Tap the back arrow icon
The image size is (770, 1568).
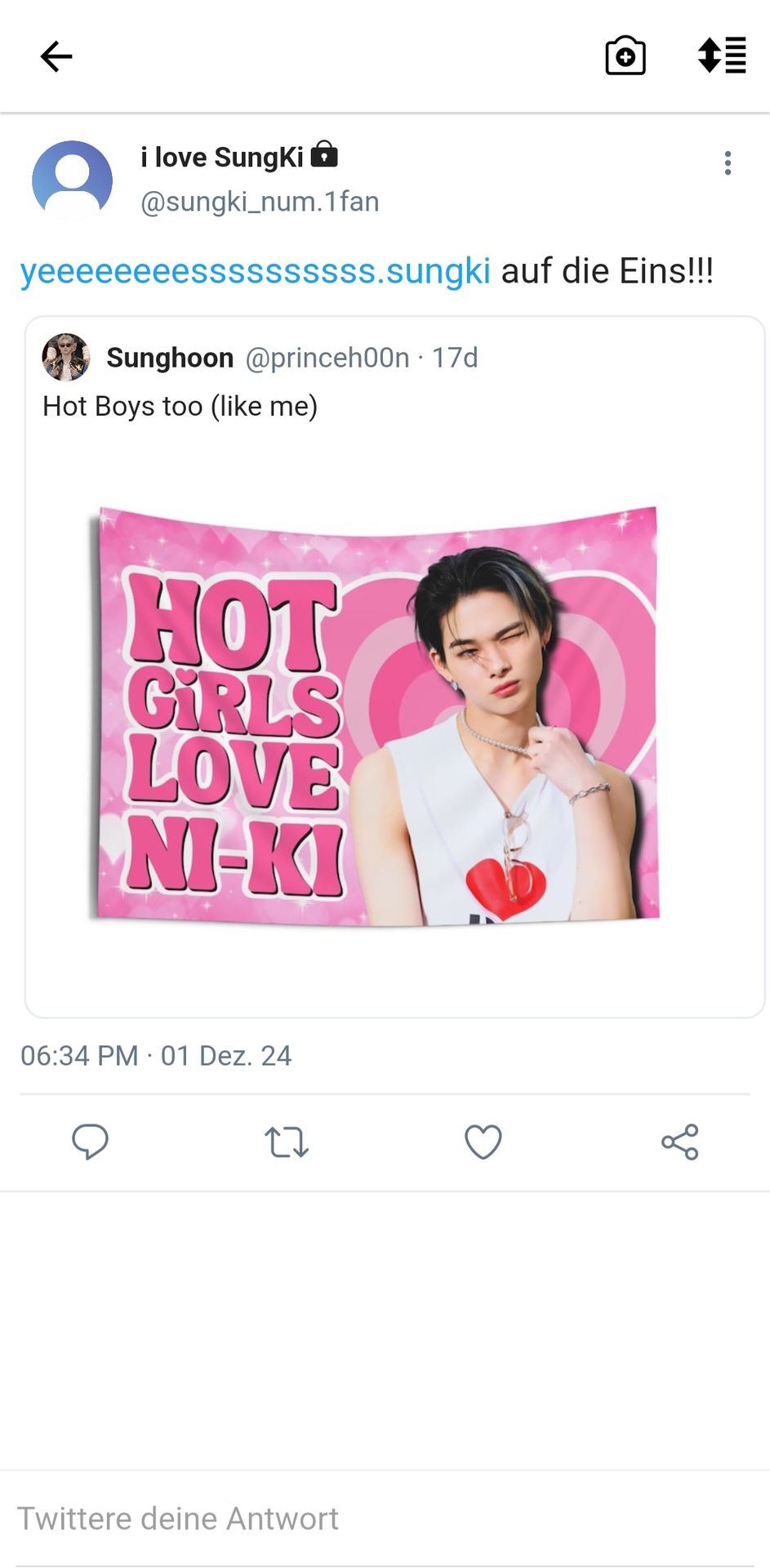click(56, 56)
